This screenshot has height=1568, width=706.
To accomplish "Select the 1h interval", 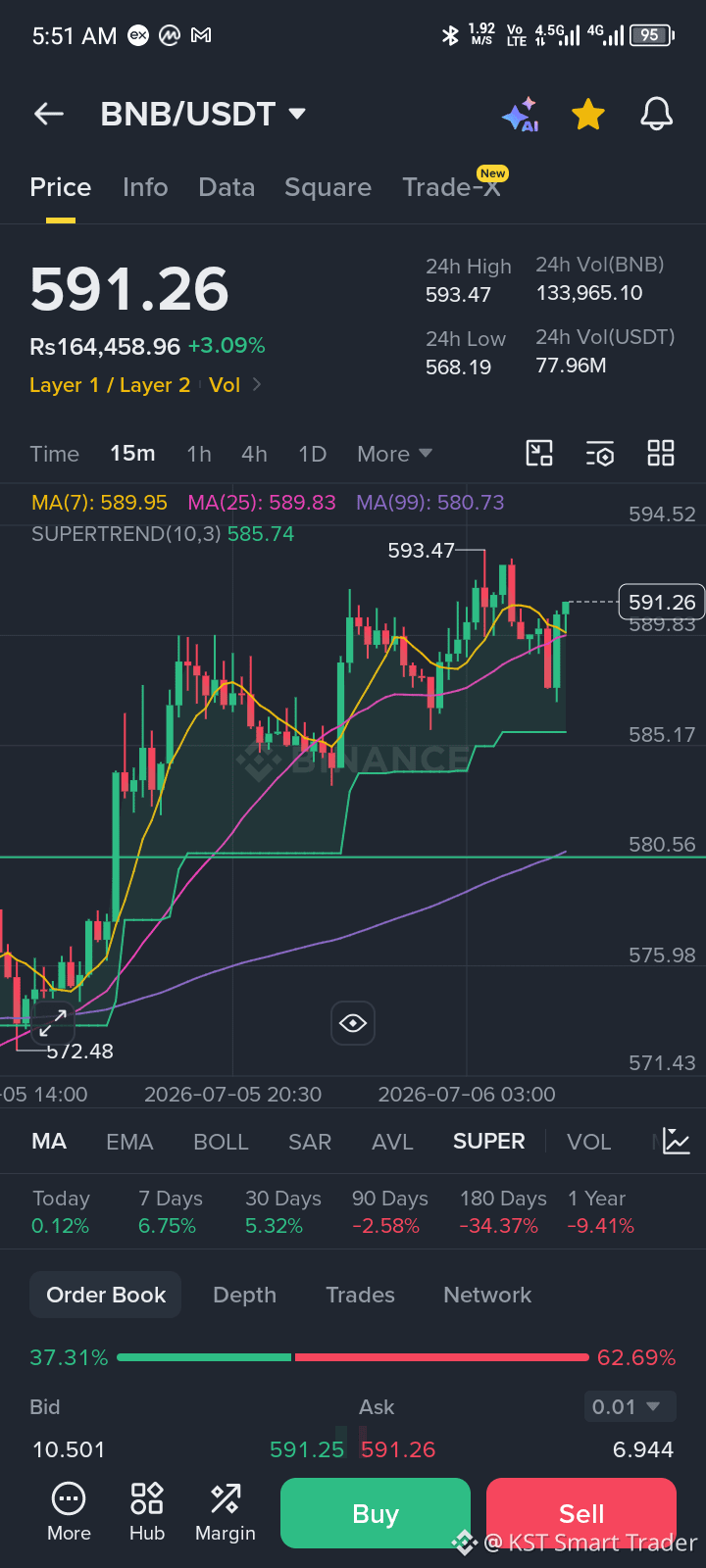I will point(199,454).
